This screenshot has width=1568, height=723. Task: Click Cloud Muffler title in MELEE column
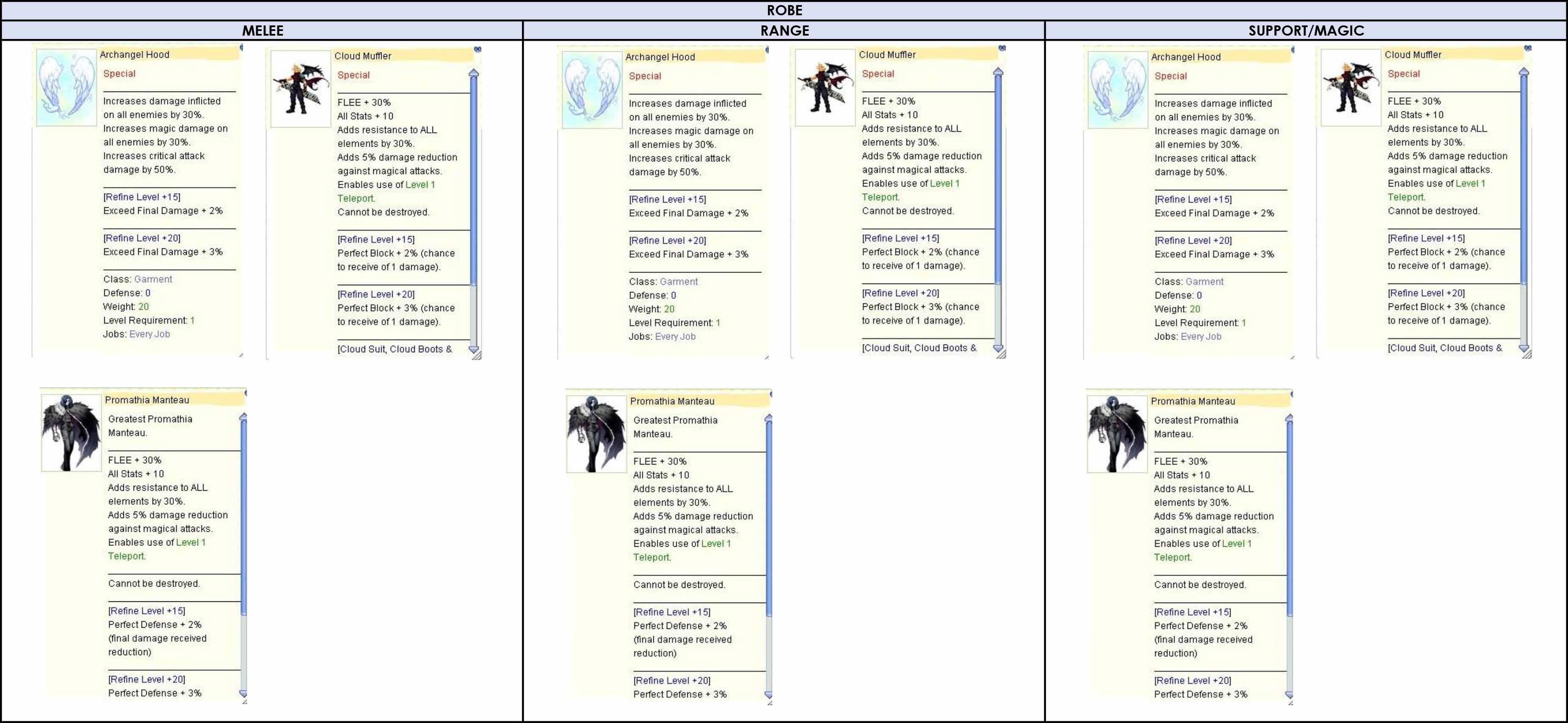pyautogui.click(x=363, y=56)
